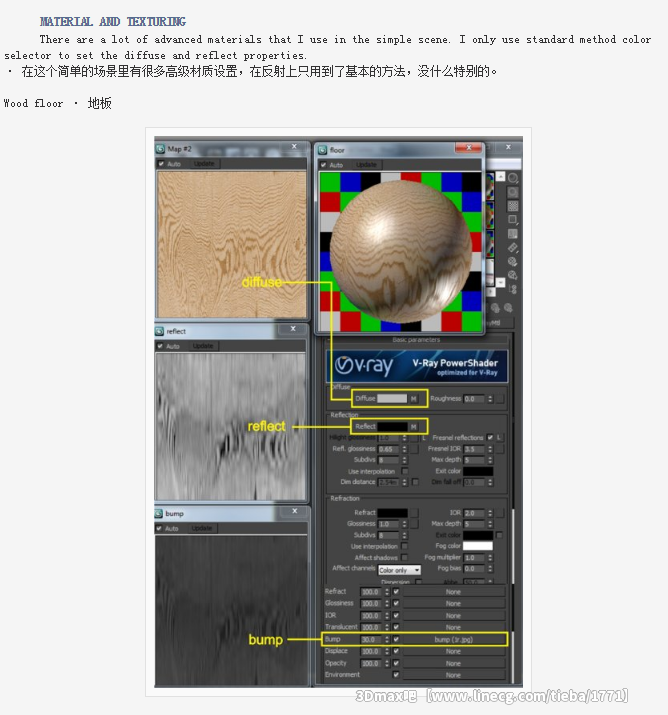
Task: Click Refl. glossiness spinner arrows
Action: (x=404, y=449)
